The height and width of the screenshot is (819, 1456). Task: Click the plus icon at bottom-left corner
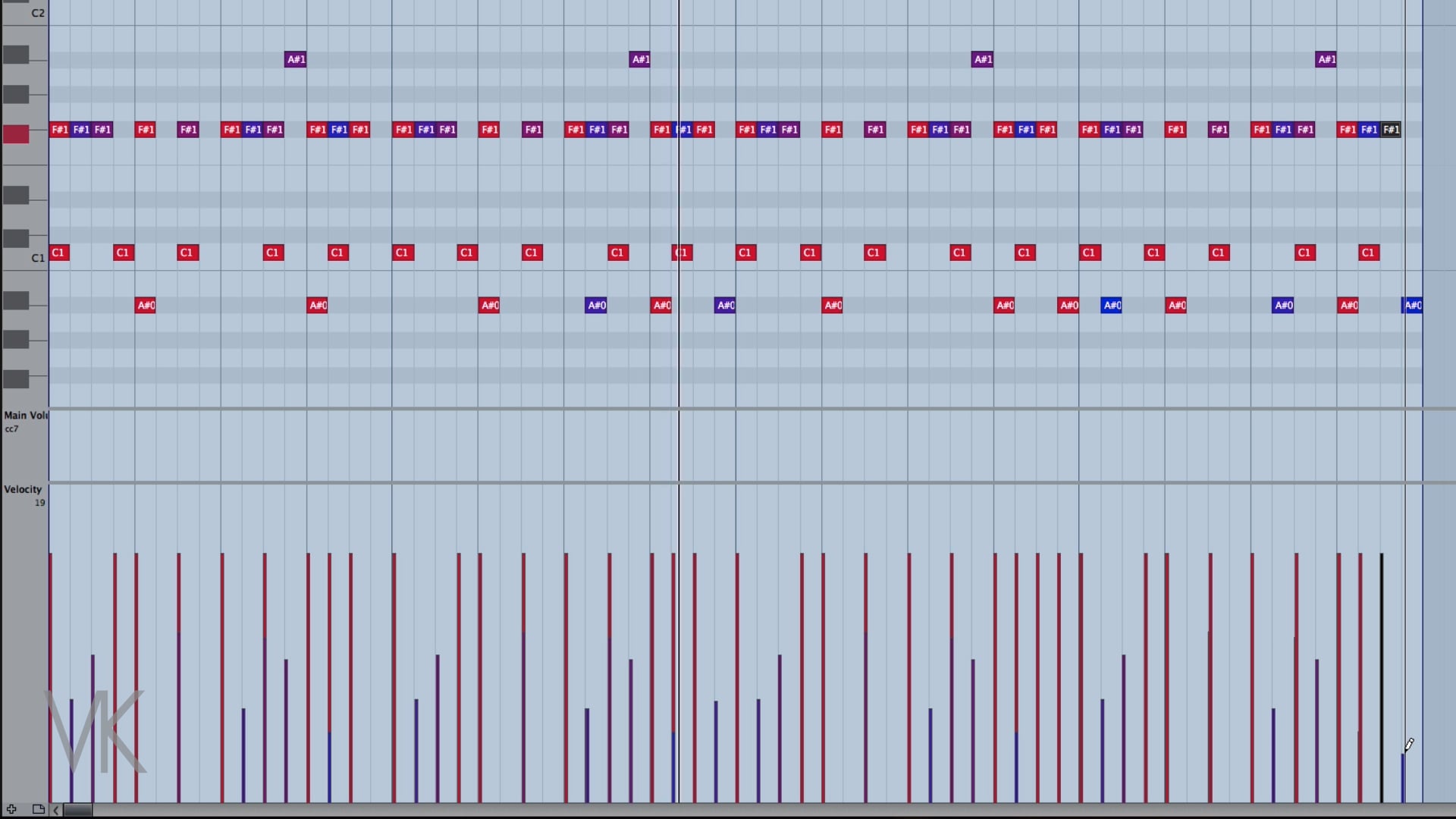click(11, 809)
